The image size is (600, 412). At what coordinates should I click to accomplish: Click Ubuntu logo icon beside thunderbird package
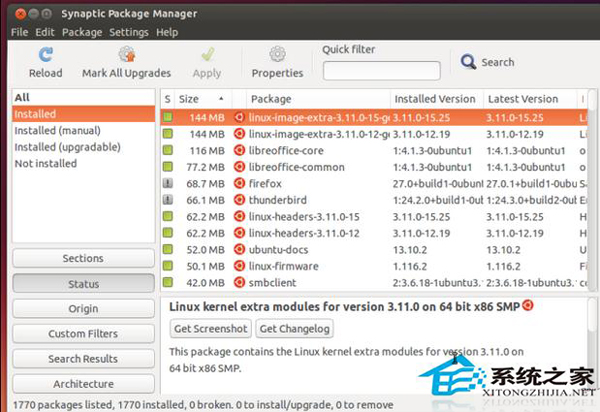[239, 200]
